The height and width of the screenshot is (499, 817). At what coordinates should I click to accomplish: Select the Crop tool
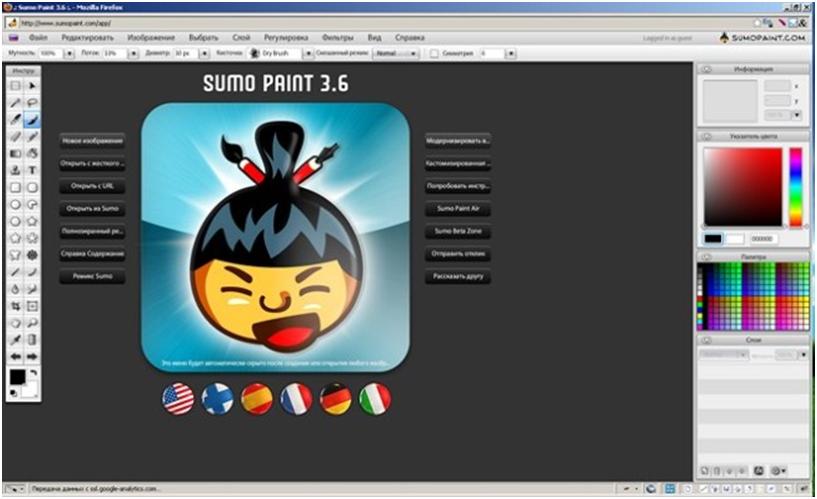pyautogui.click(x=16, y=306)
